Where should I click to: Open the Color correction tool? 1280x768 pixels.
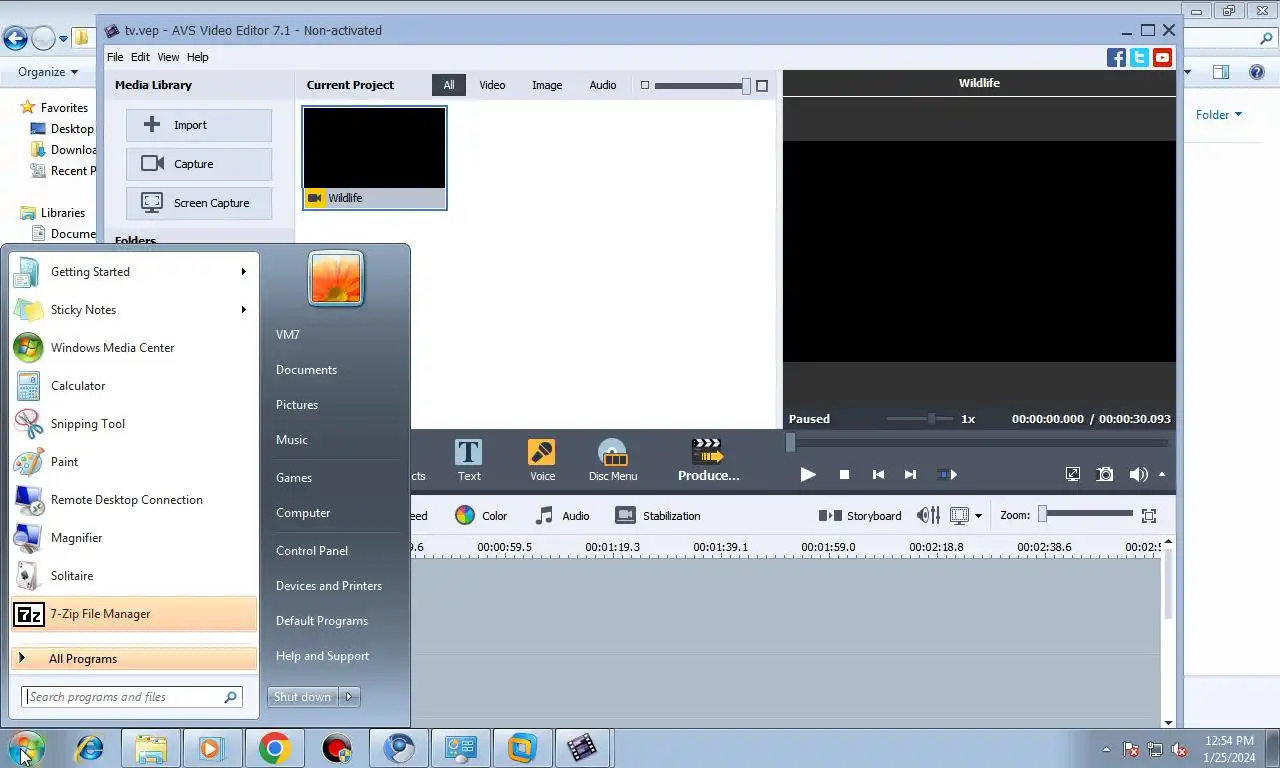pyautogui.click(x=481, y=516)
